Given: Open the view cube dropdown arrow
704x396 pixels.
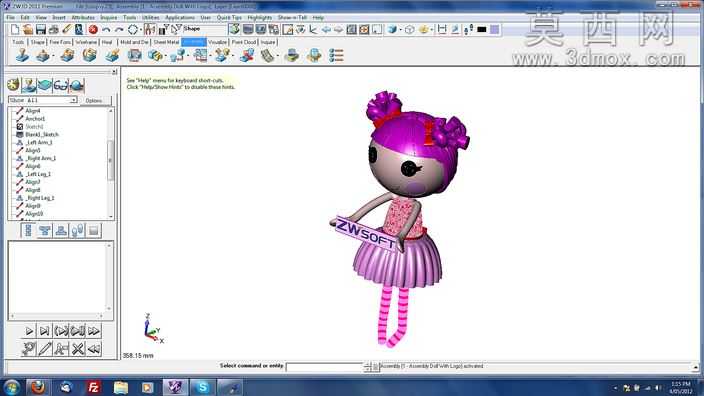Looking at the screenshot, I should pos(400,30).
